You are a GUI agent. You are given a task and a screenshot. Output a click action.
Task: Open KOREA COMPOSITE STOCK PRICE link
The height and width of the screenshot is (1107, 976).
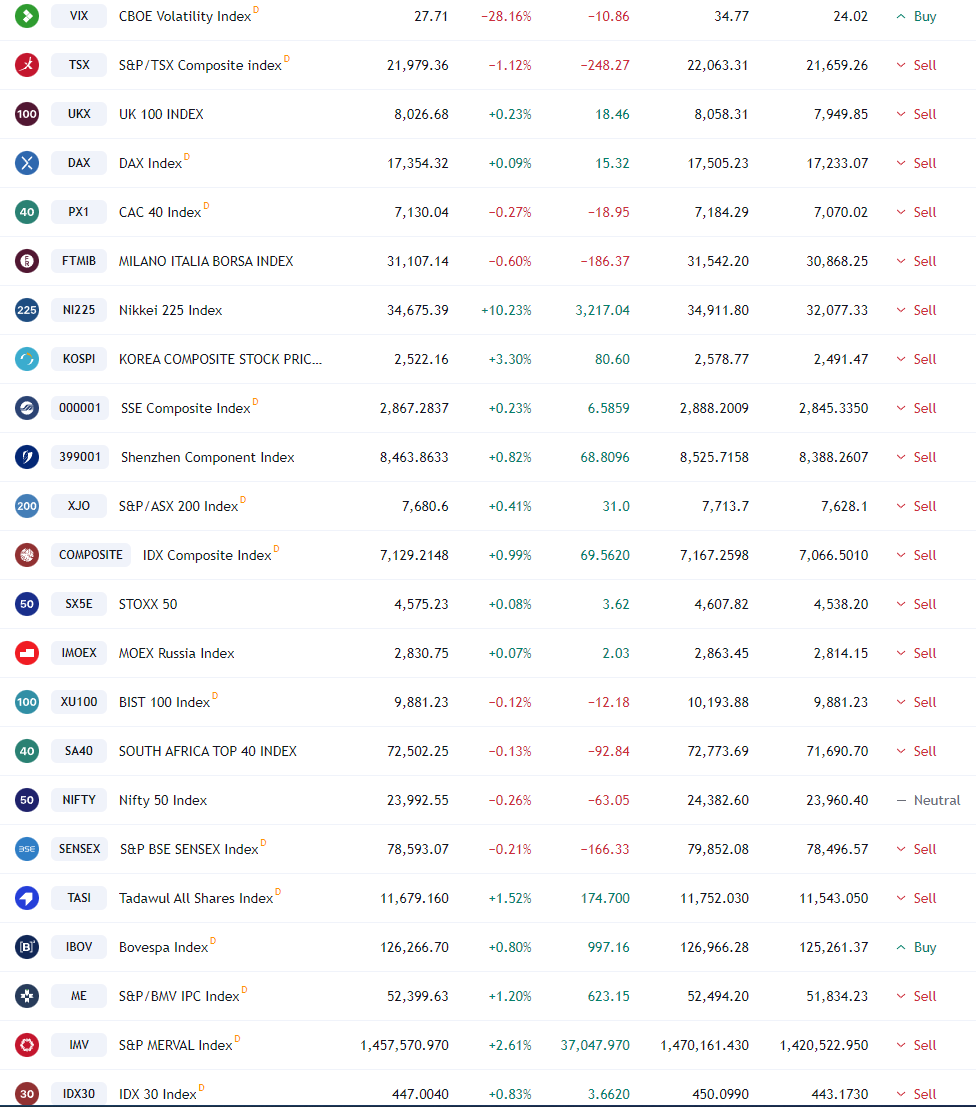coord(220,359)
